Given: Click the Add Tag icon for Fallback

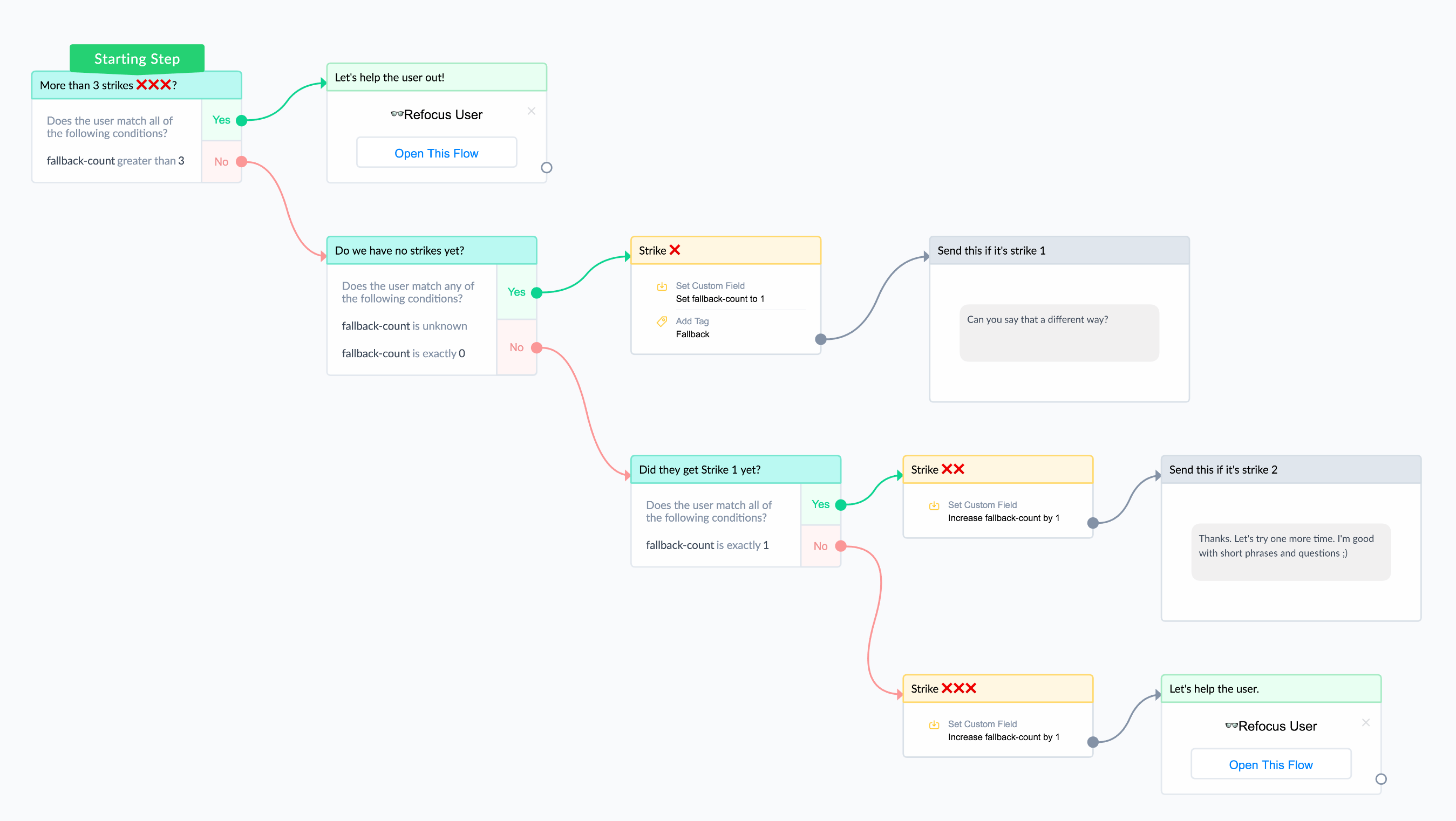Looking at the screenshot, I should (x=661, y=321).
